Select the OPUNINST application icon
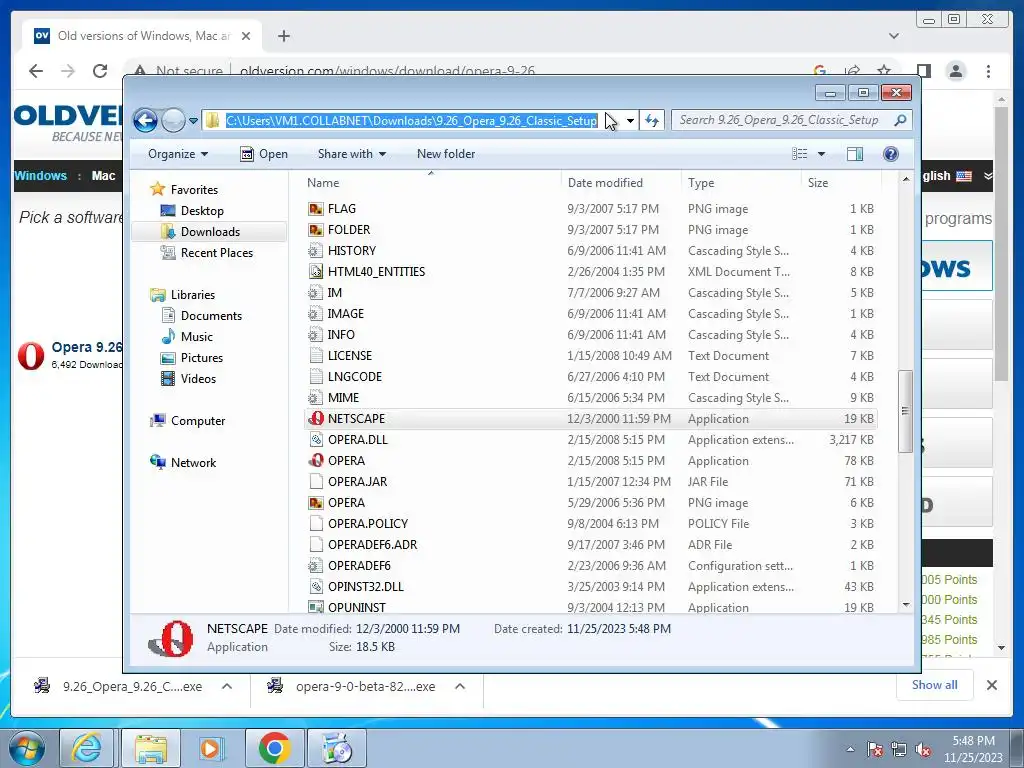The height and width of the screenshot is (768, 1024). pos(315,607)
